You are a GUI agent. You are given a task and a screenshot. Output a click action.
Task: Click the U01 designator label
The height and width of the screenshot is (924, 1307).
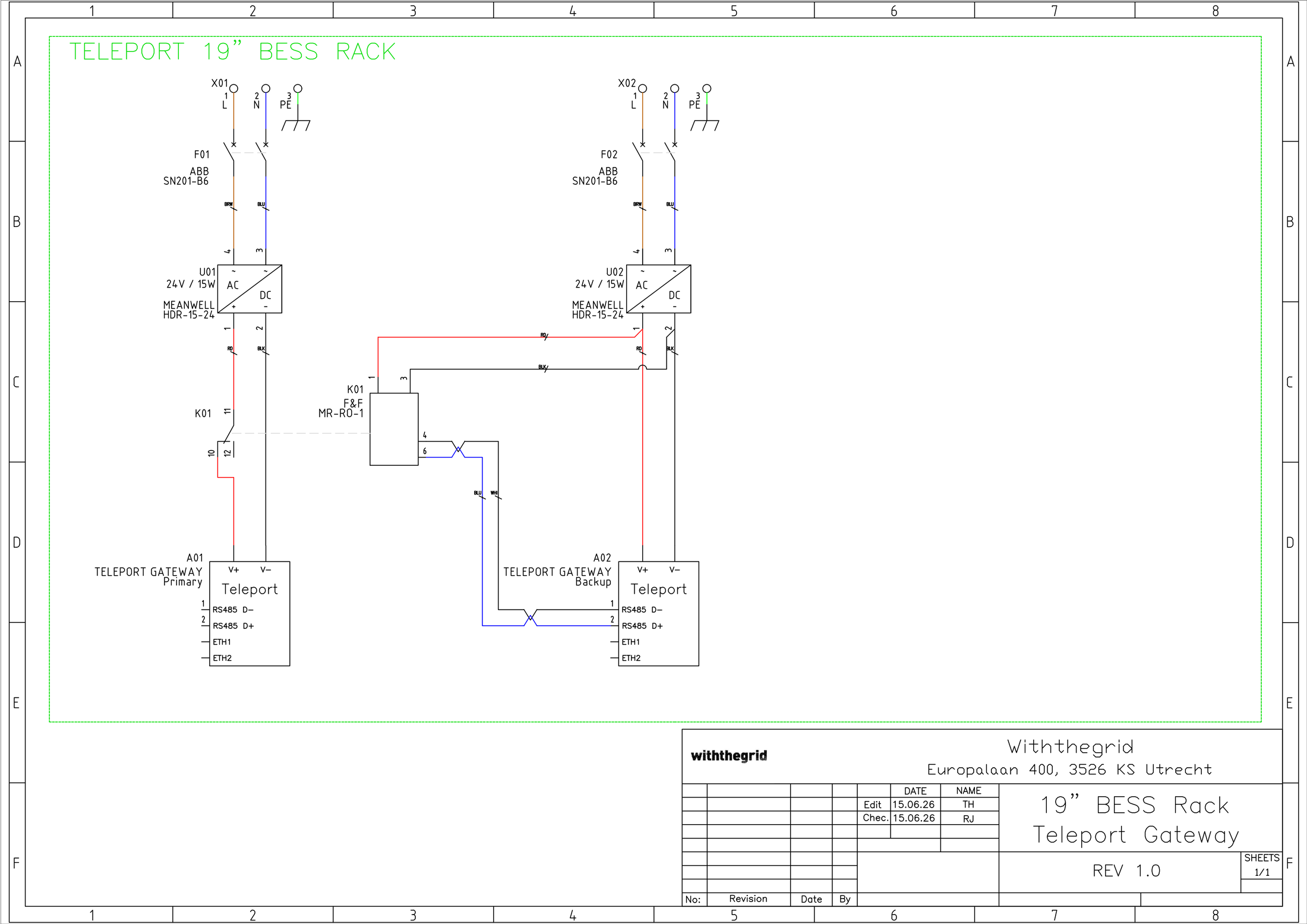point(207,272)
